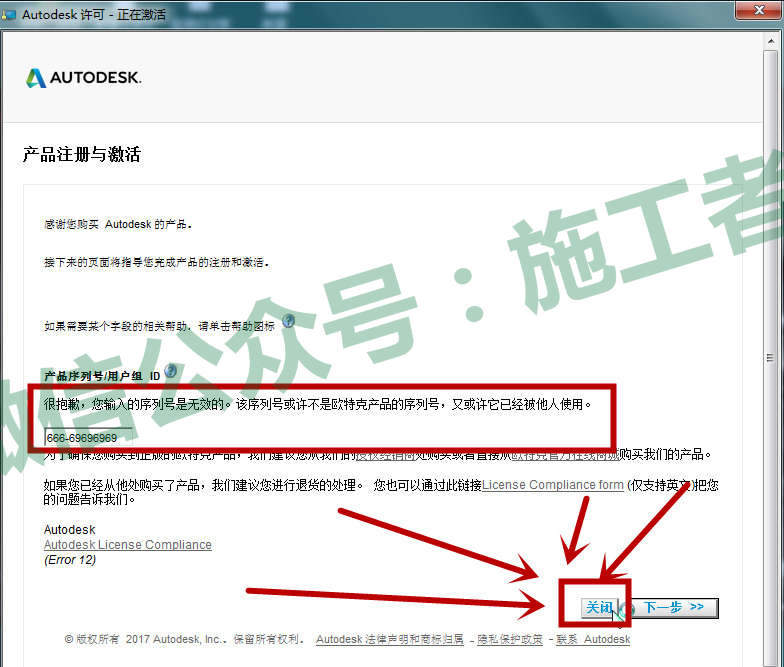Viewport: 784px width, 667px height.
Task: Click the (Error 12) text
Action: point(70,560)
